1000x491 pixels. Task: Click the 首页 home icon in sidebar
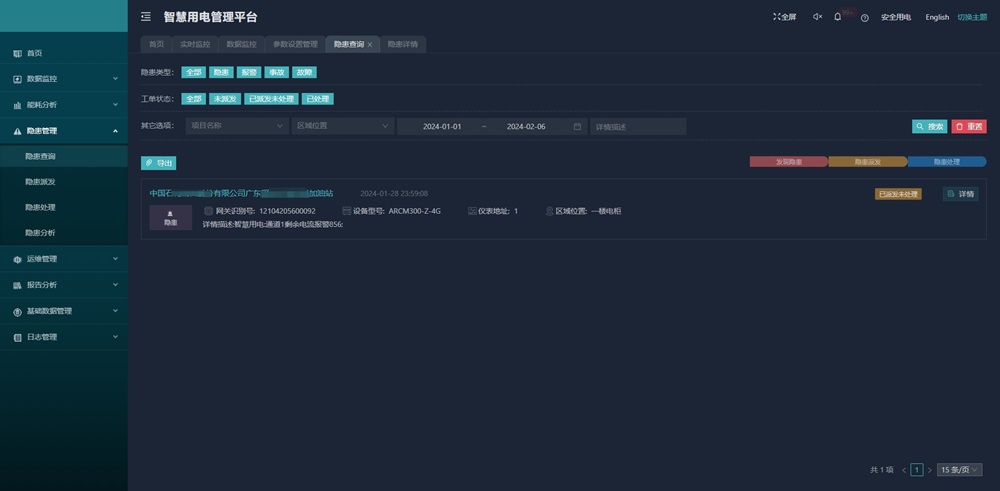[17, 53]
